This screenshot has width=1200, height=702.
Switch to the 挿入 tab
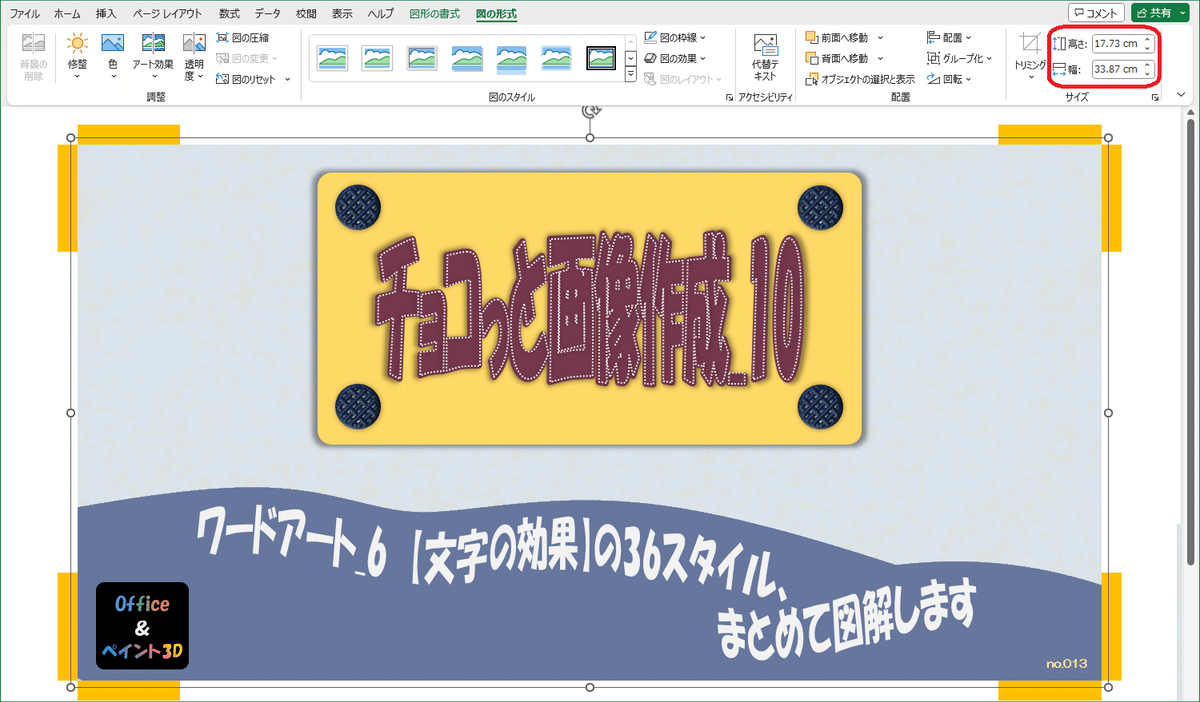pyautogui.click(x=106, y=14)
